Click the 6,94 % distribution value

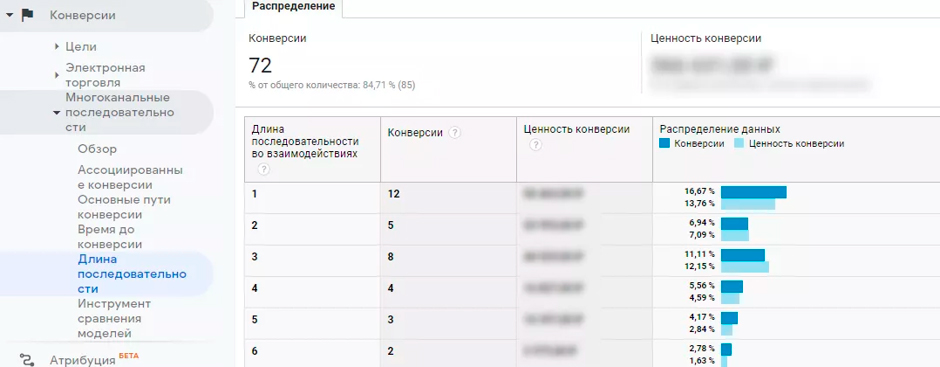pos(701,222)
